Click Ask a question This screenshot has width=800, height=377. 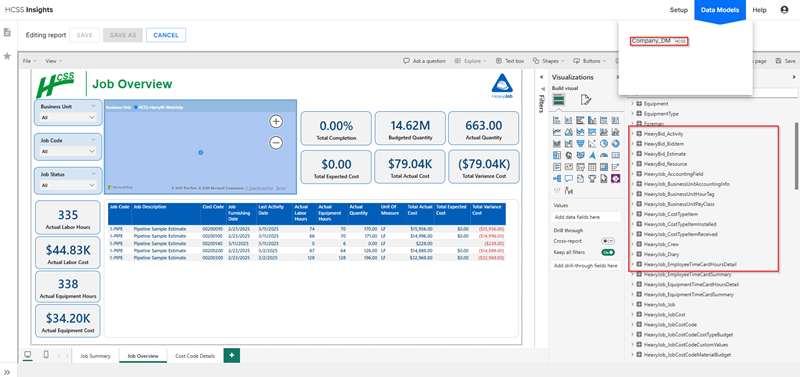coord(424,61)
